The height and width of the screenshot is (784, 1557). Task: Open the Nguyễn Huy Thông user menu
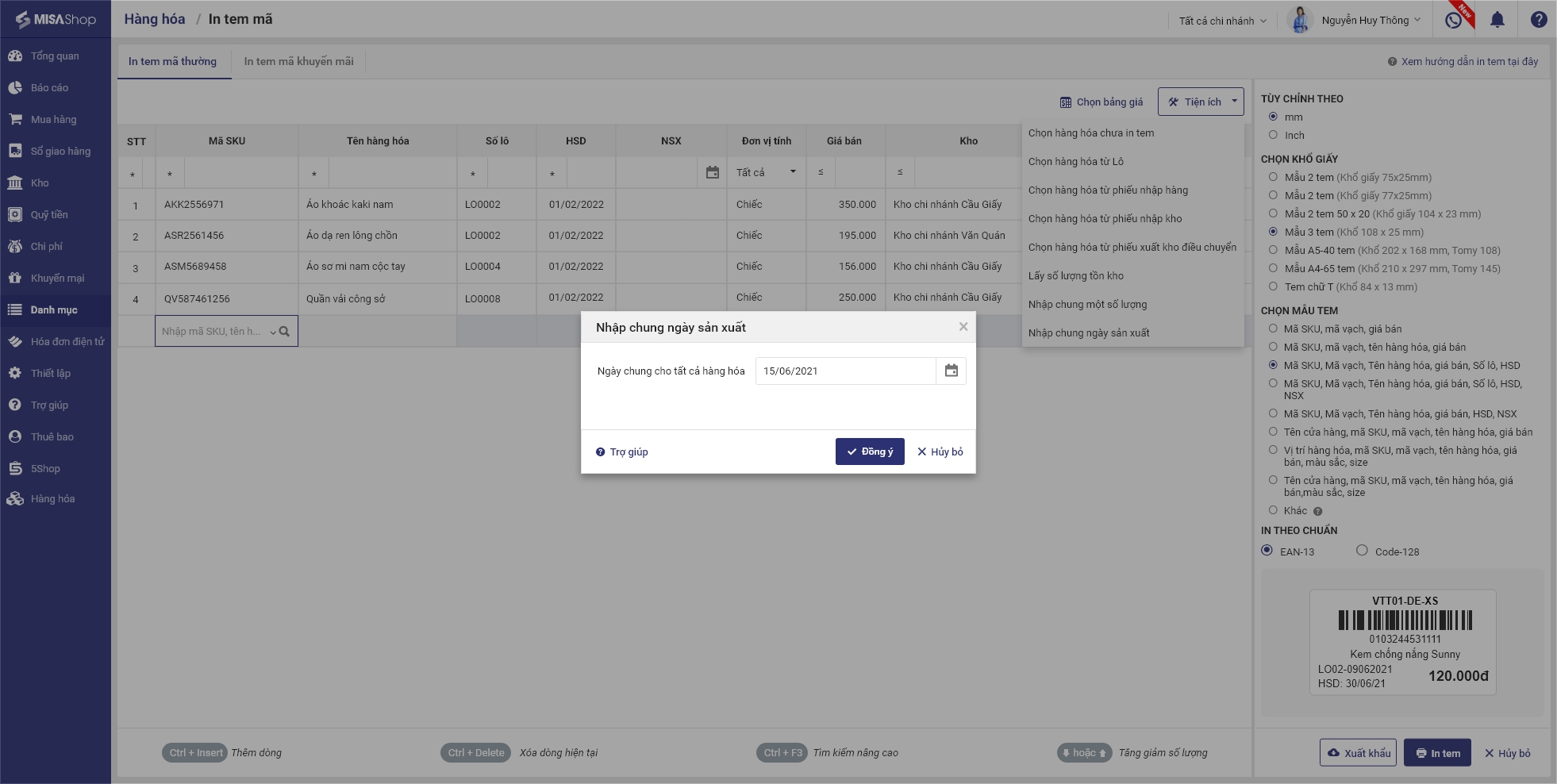point(1371,21)
